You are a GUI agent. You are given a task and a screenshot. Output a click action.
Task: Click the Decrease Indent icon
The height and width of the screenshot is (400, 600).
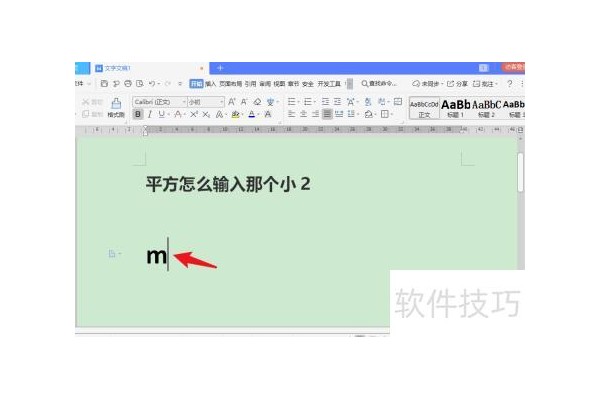[x=325, y=102]
